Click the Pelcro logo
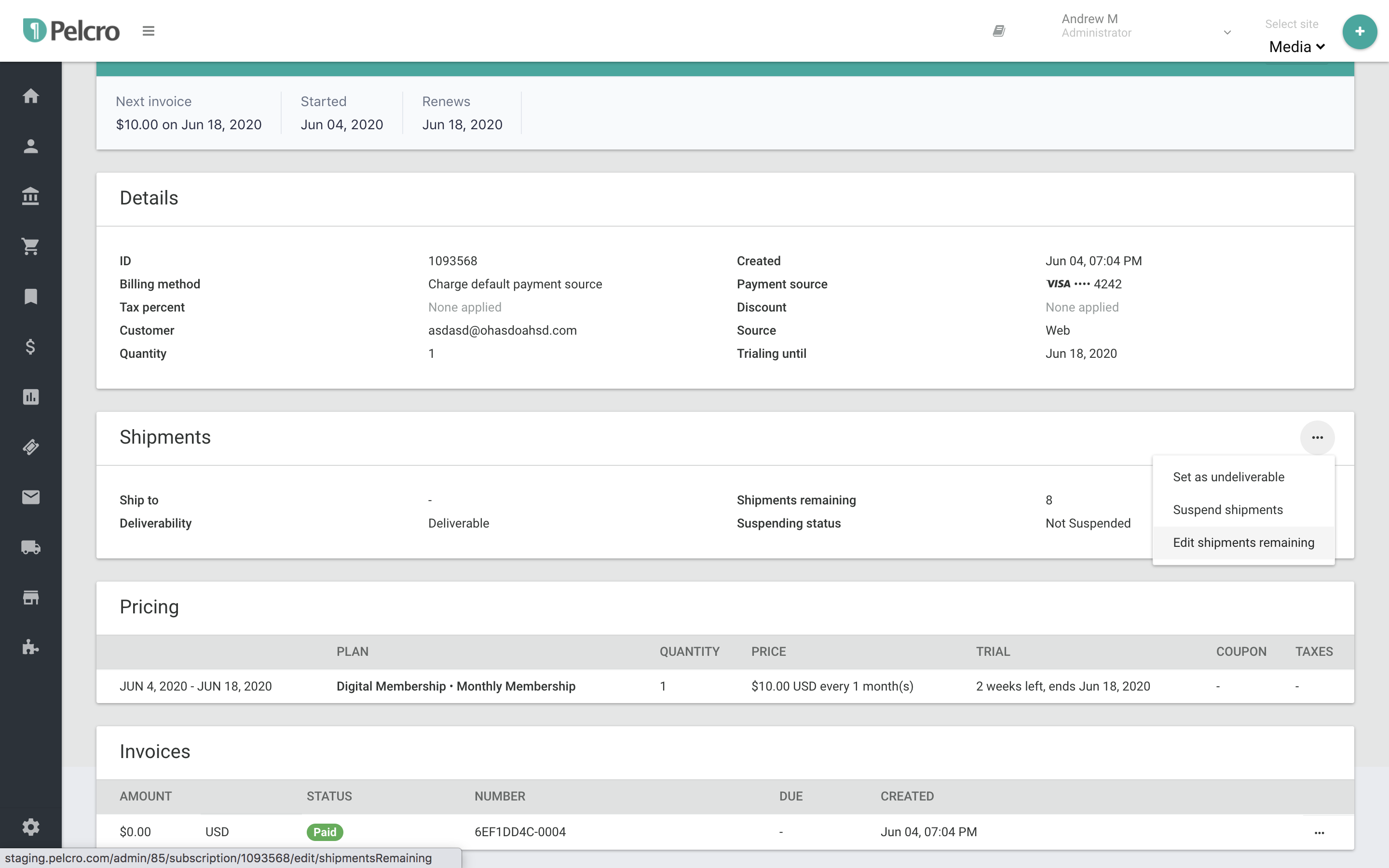 tap(72, 31)
